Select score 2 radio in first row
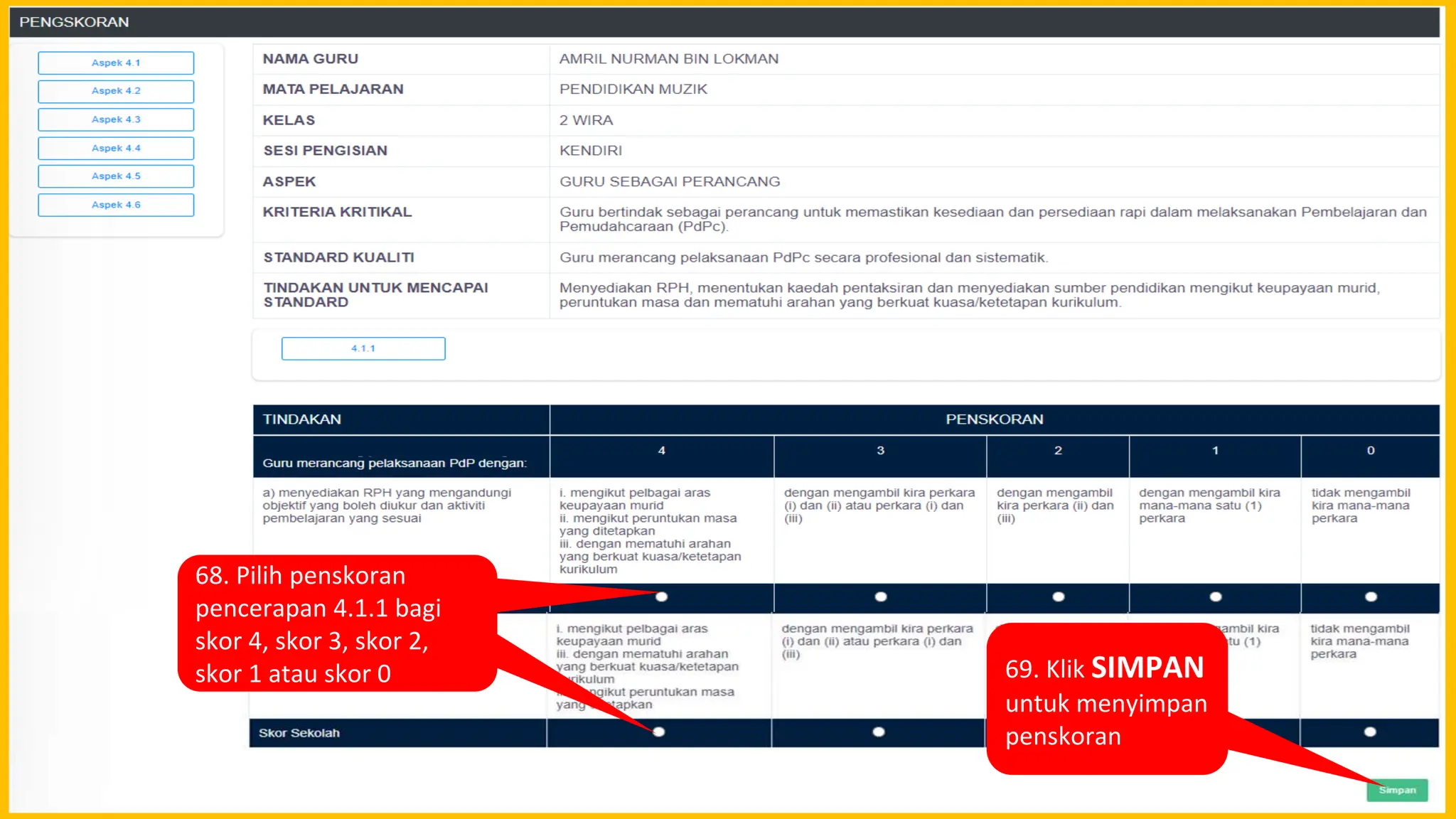Screen dimensions: 1456x819 coord(1059,596)
